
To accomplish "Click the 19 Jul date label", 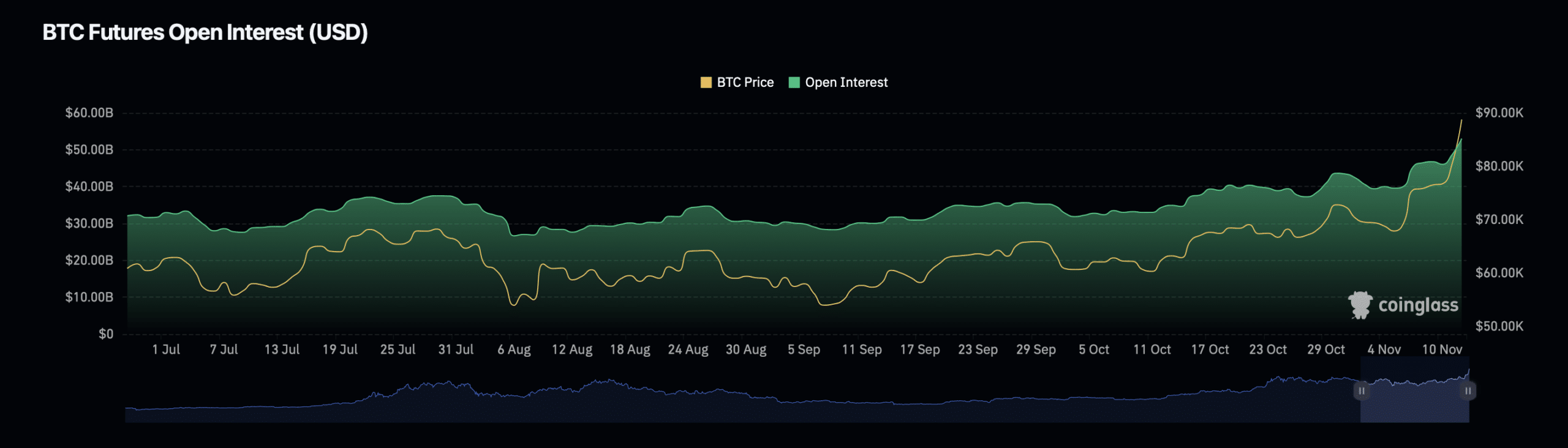I will [x=340, y=349].
